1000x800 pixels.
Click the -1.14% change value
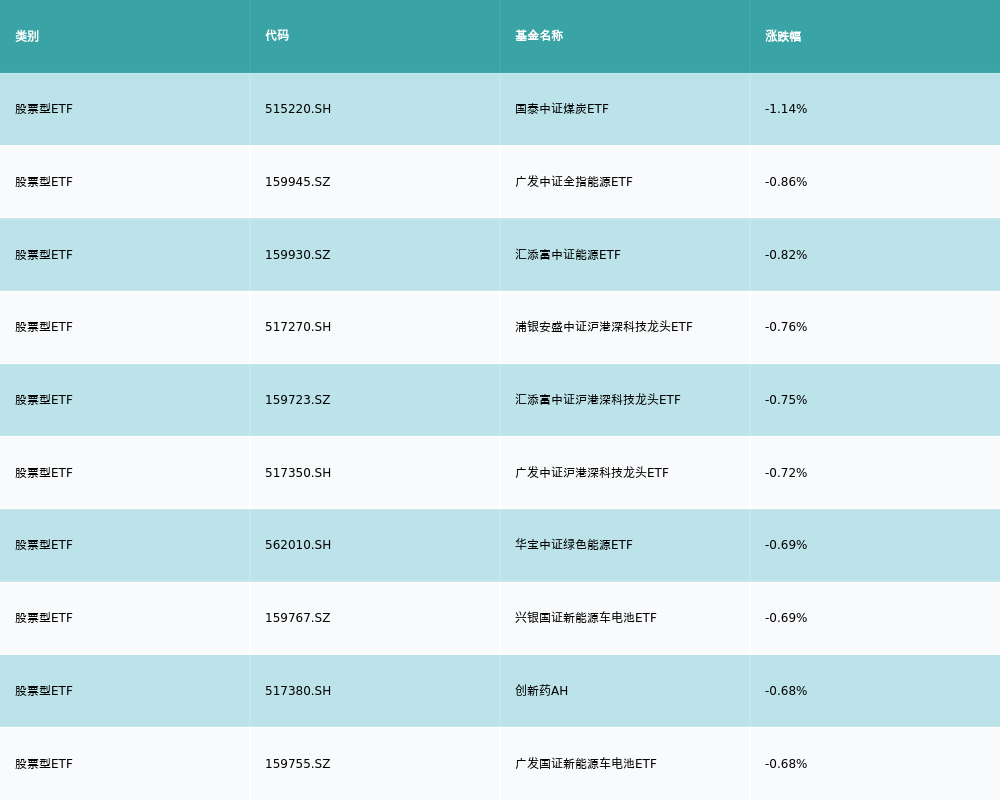pos(786,109)
